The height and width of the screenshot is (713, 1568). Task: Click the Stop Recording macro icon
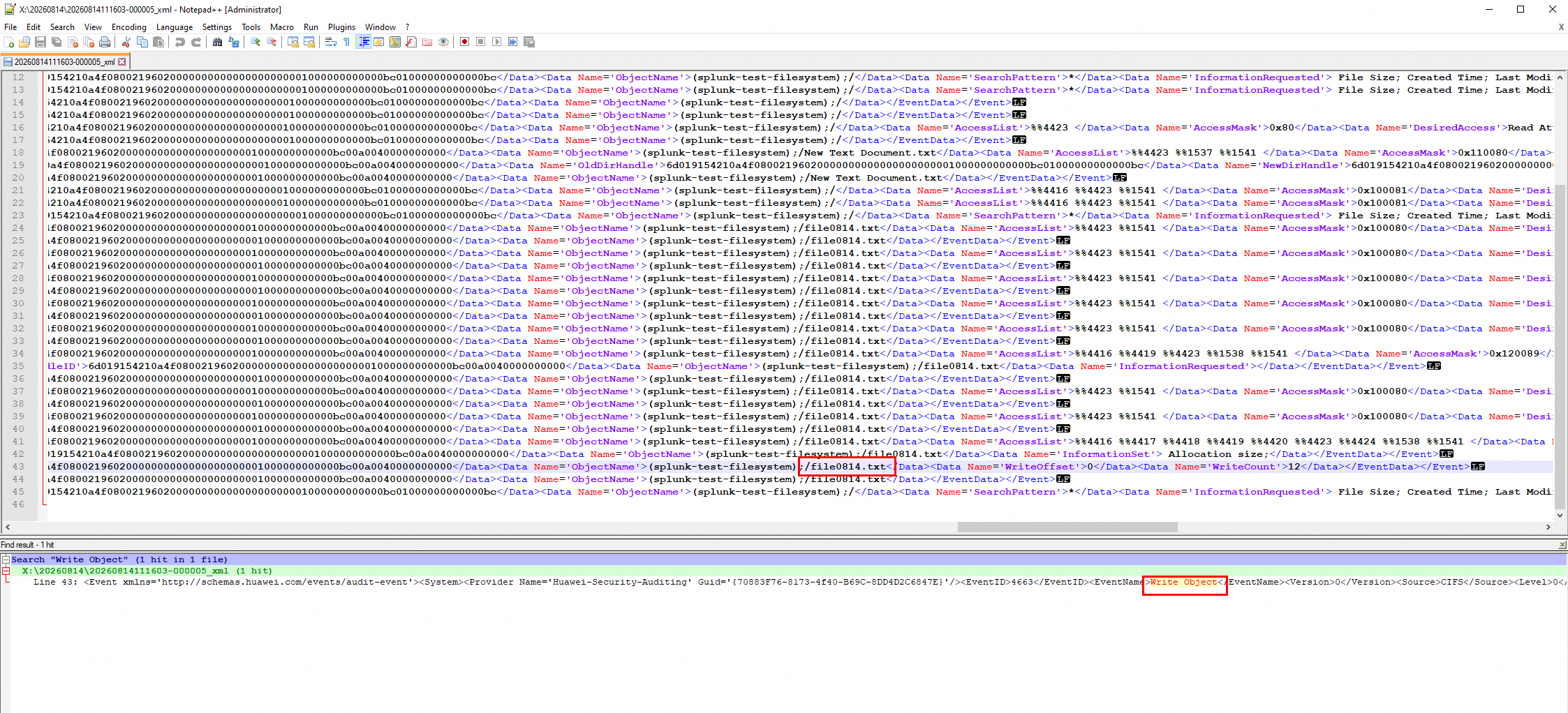point(481,42)
